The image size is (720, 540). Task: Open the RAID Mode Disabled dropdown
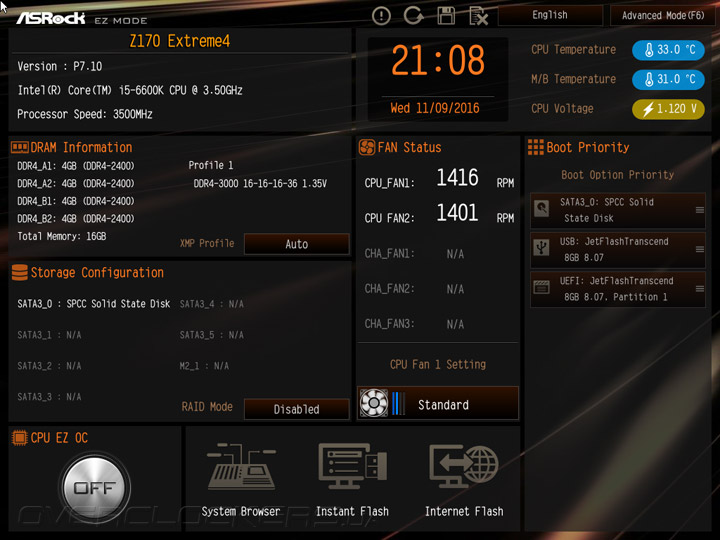tap(297, 409)
